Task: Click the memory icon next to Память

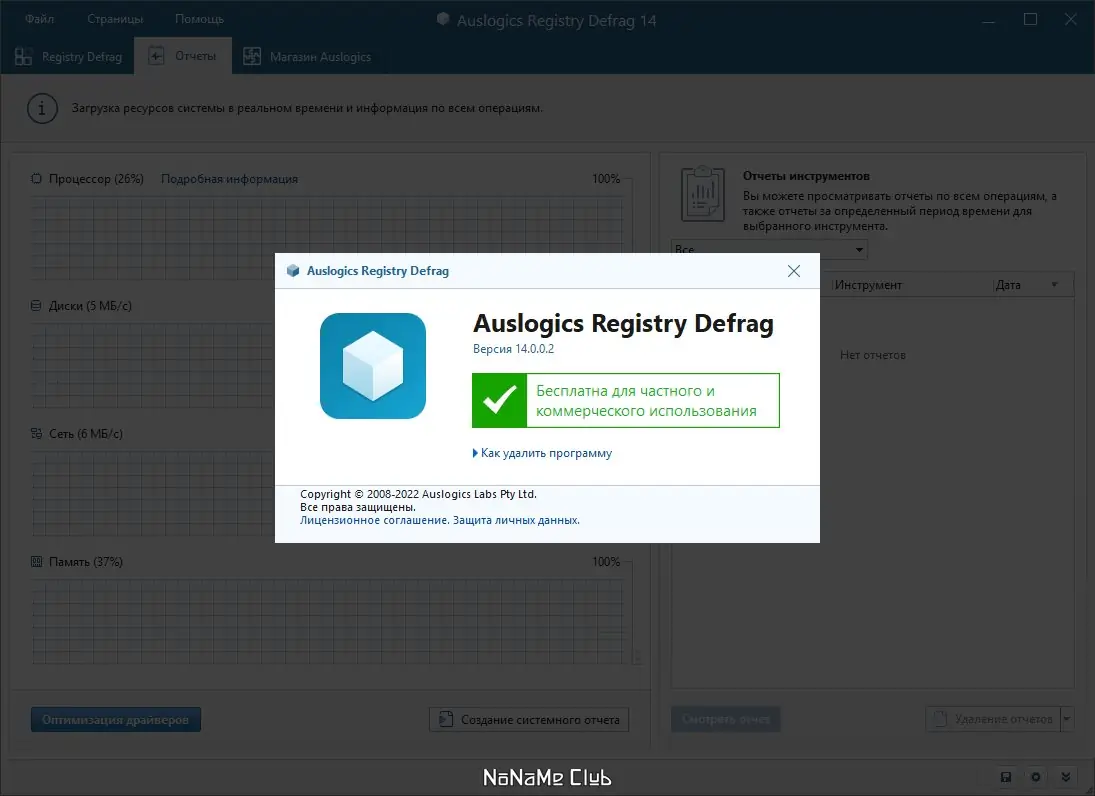Action: pyautogui.click(x=36, y=561)
